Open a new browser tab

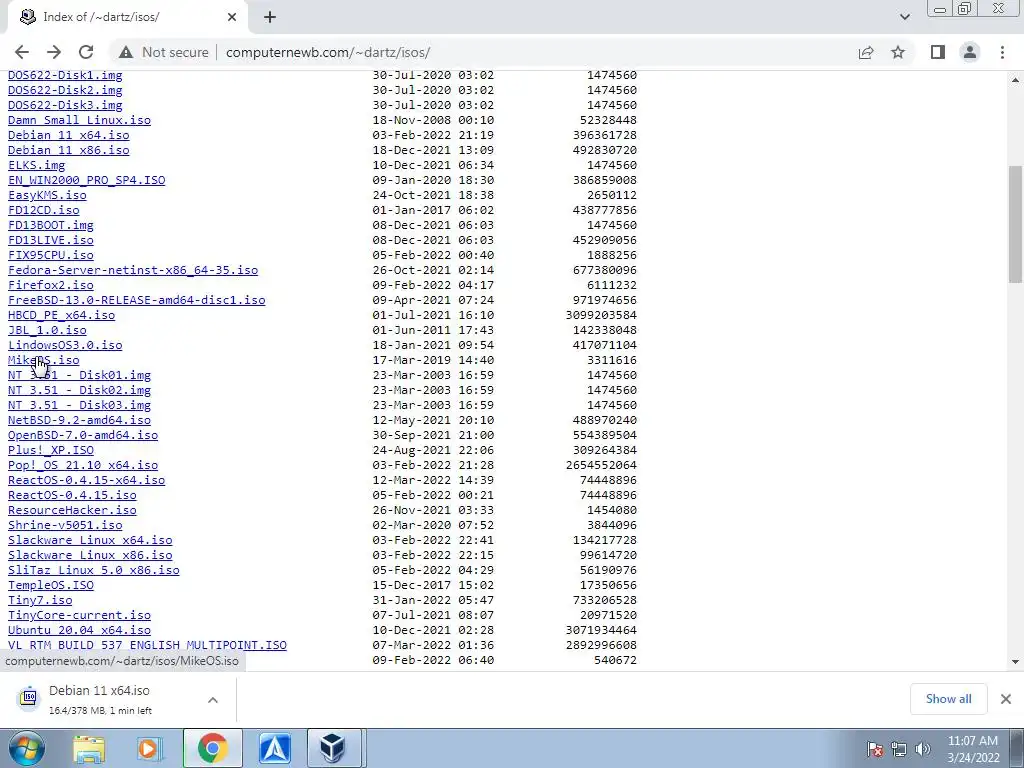[270, 17]
